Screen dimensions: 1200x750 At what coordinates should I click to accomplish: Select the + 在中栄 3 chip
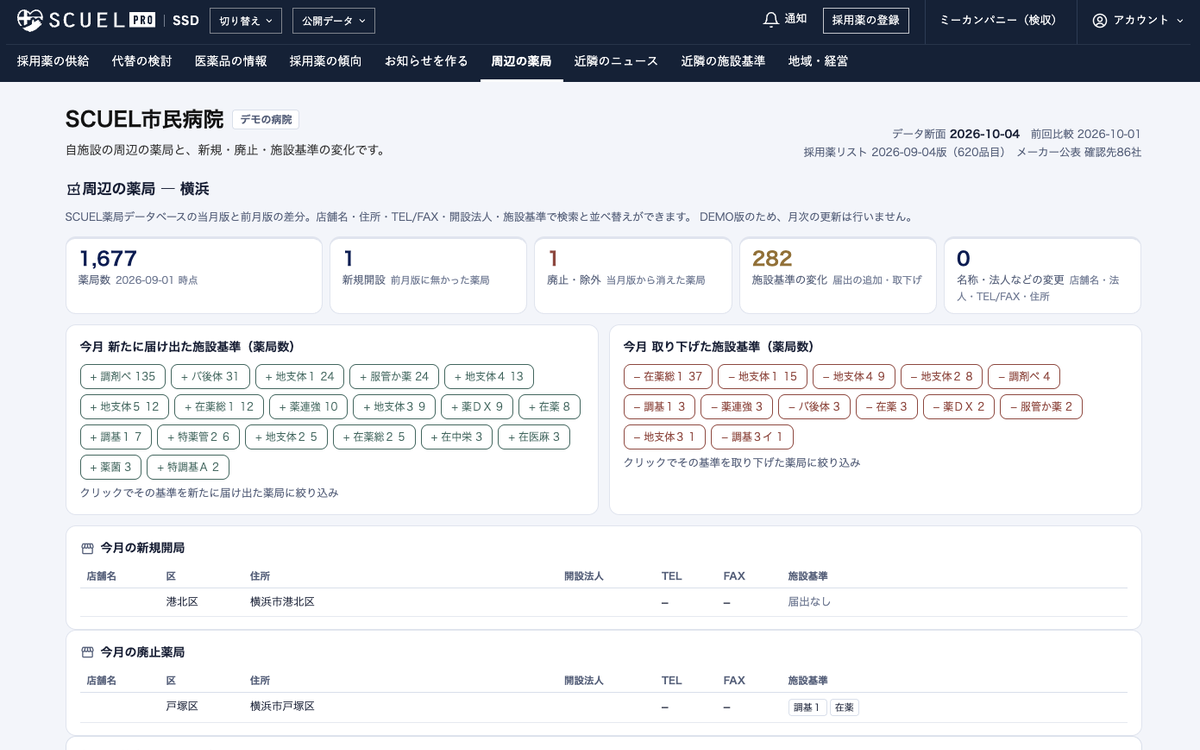click(x=457, y=437)
